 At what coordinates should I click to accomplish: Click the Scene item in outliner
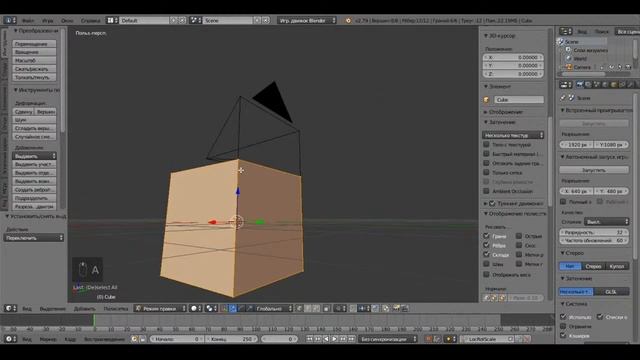tap(571, 42)
